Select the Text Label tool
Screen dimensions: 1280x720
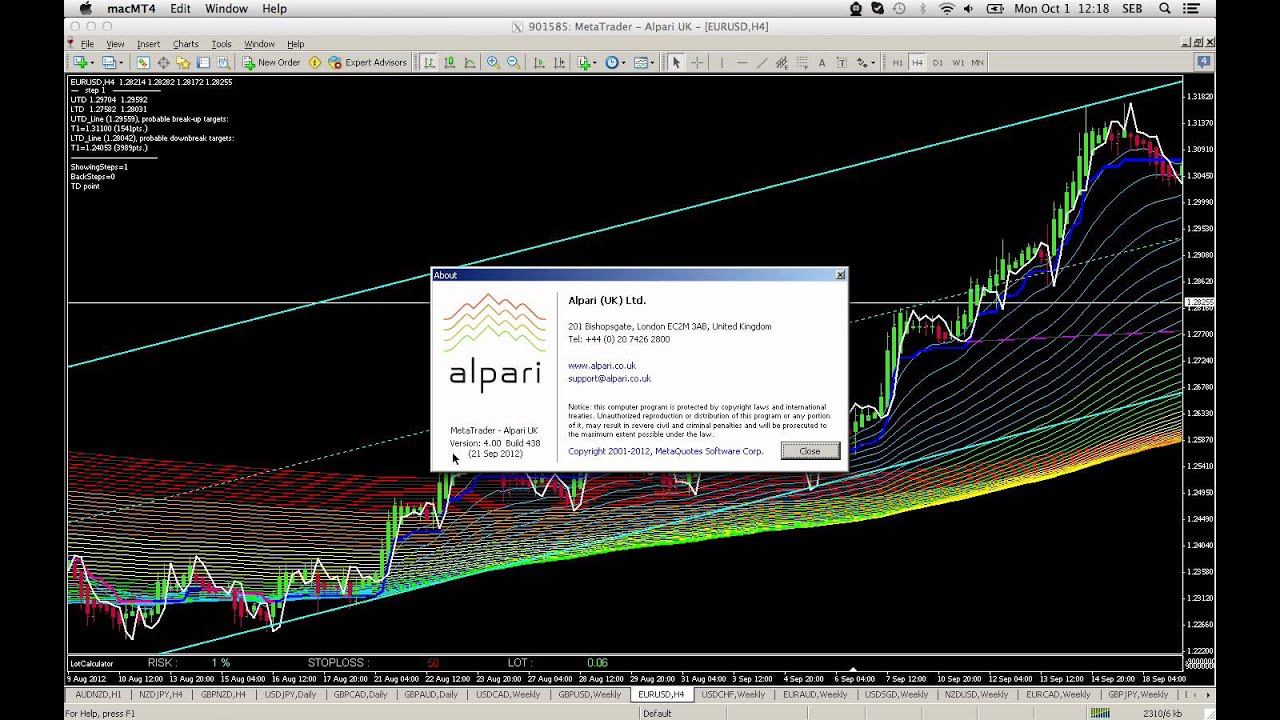(842, 62)
